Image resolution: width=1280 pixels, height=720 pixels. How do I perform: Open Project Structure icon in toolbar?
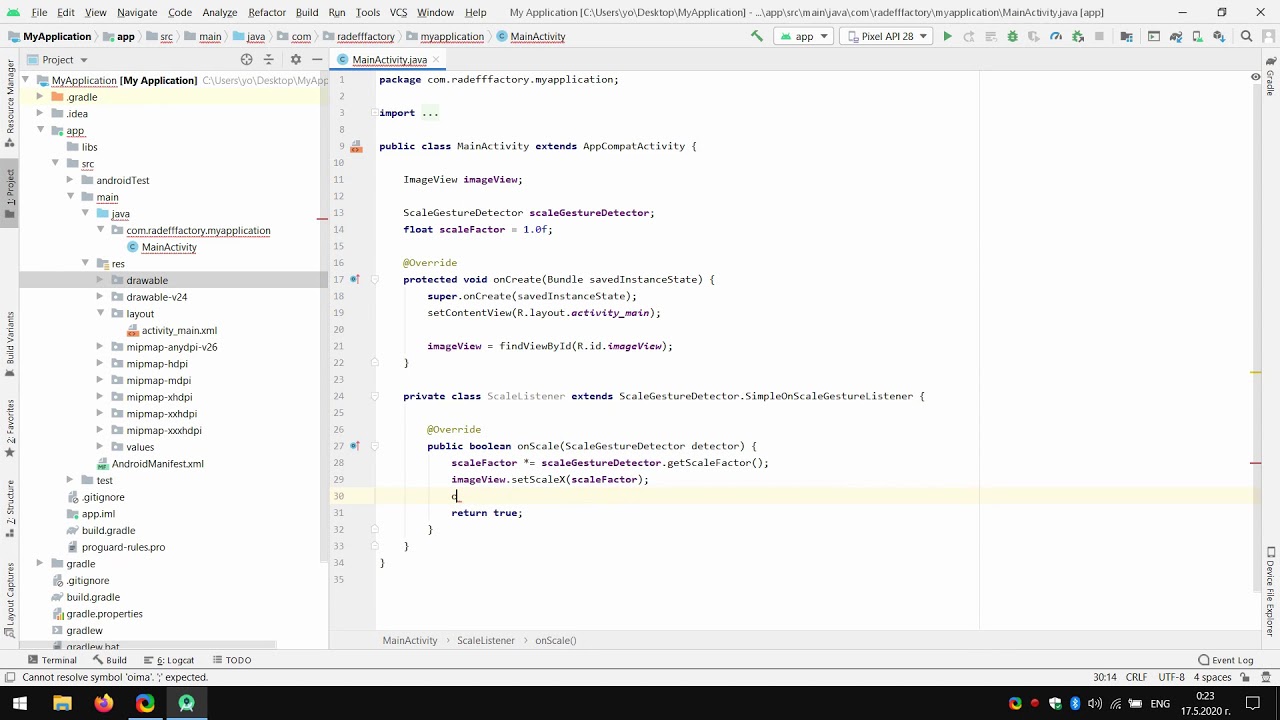tap(1127, 36)
